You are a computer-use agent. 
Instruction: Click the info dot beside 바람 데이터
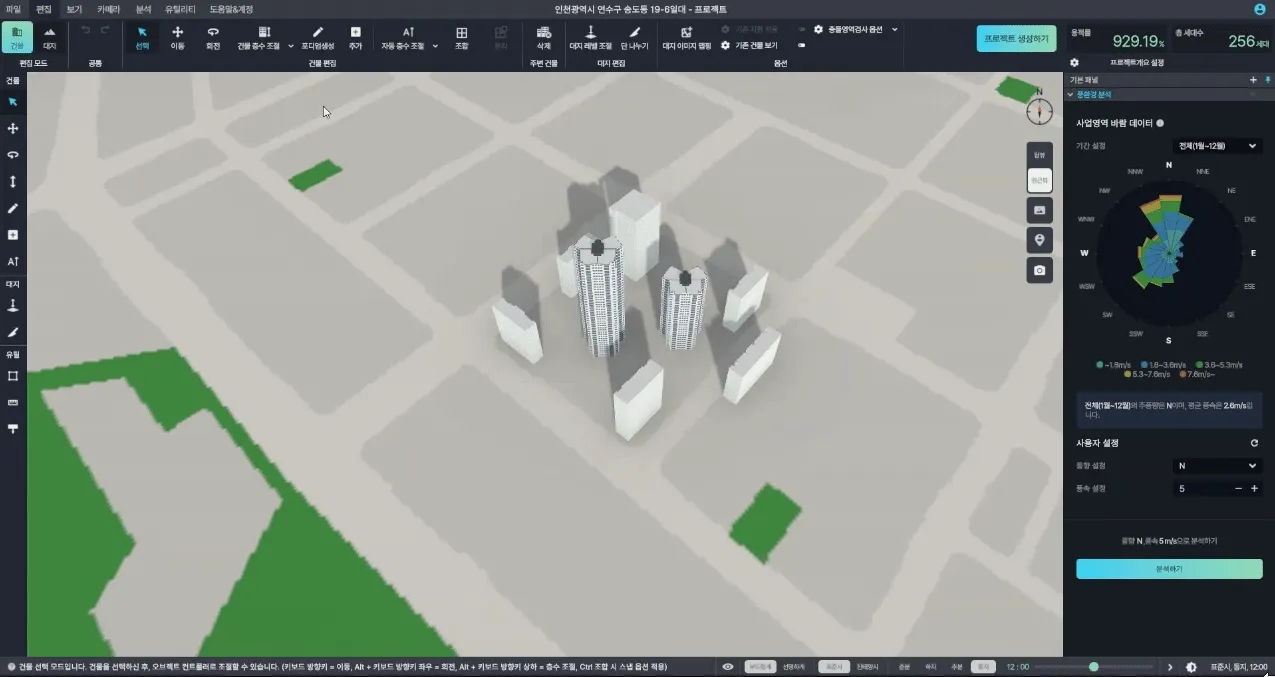point(1160,123)
